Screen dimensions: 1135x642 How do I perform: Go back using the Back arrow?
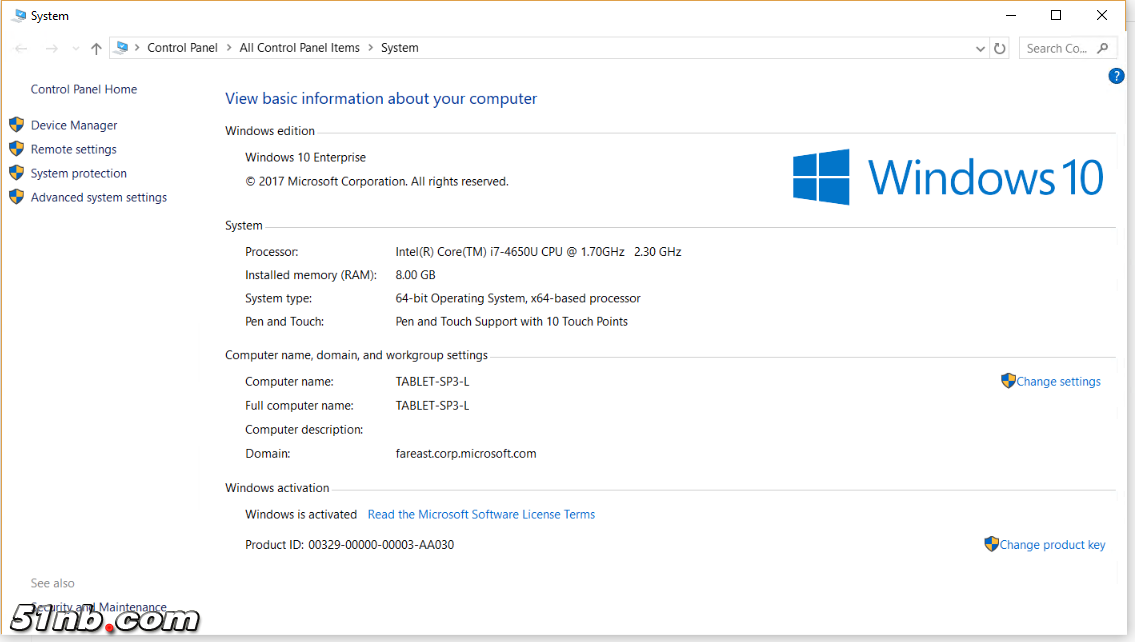coord(21,48)
